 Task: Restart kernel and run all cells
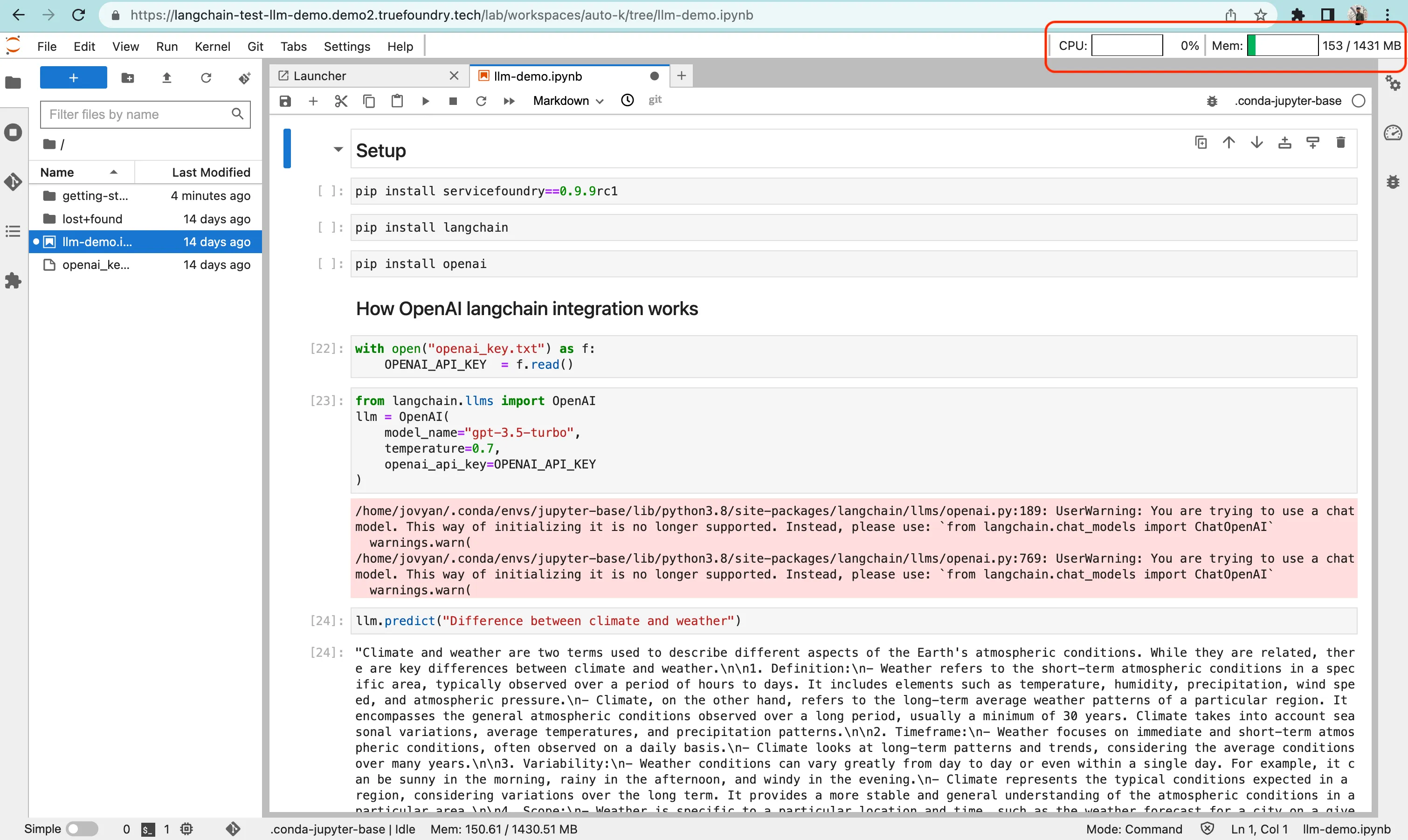[x=509, y=101]
